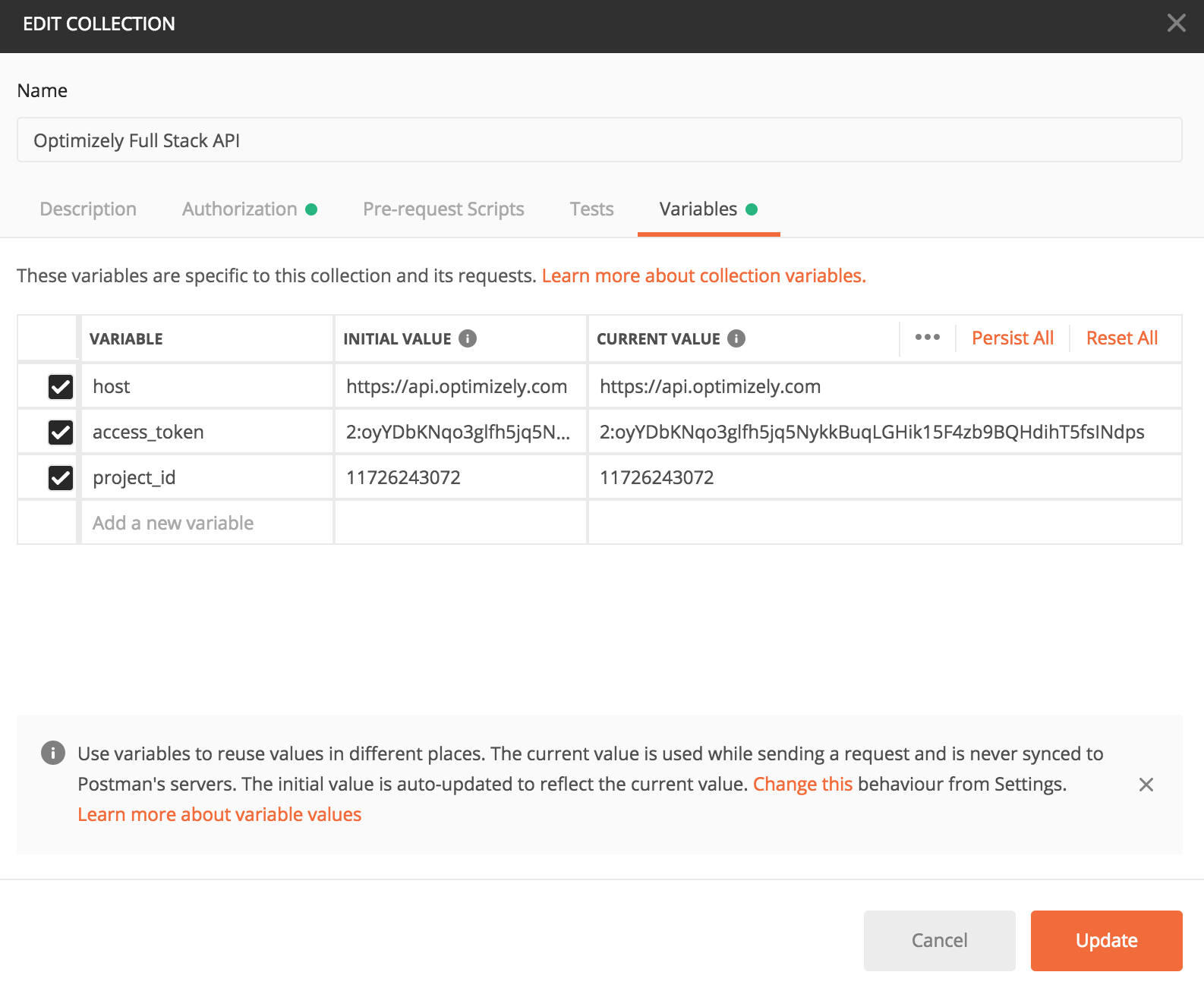
Task: Open Learn more about collection variables link
Action: pyautogui.click(x=704, y=275)
